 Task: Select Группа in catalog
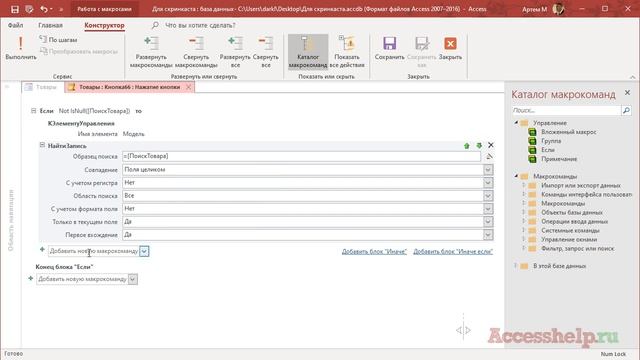551,141
